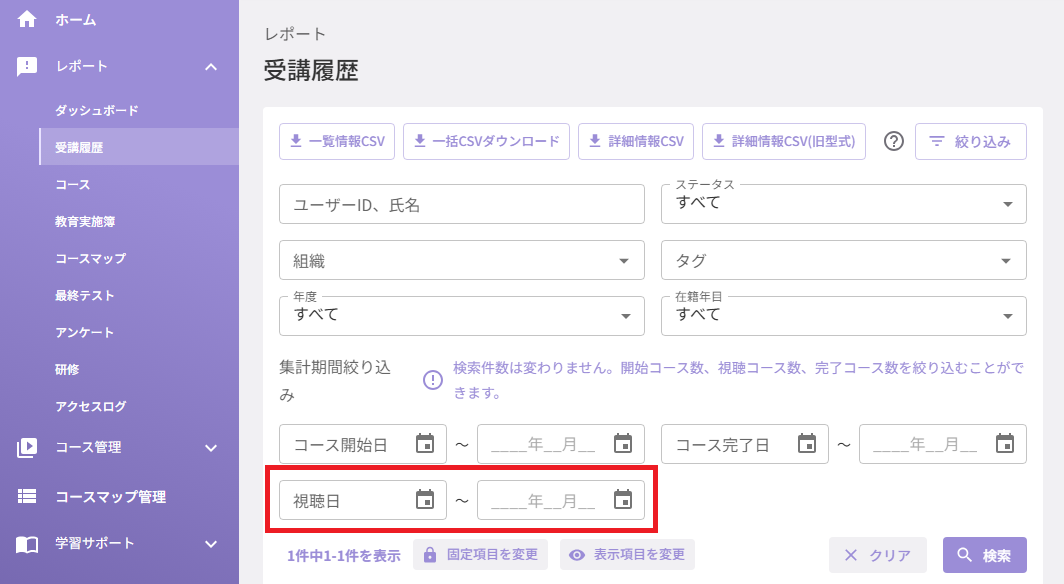The image size is (1064, 584).
Task: Open the ステータス dropdown
Action: point(843,204)
